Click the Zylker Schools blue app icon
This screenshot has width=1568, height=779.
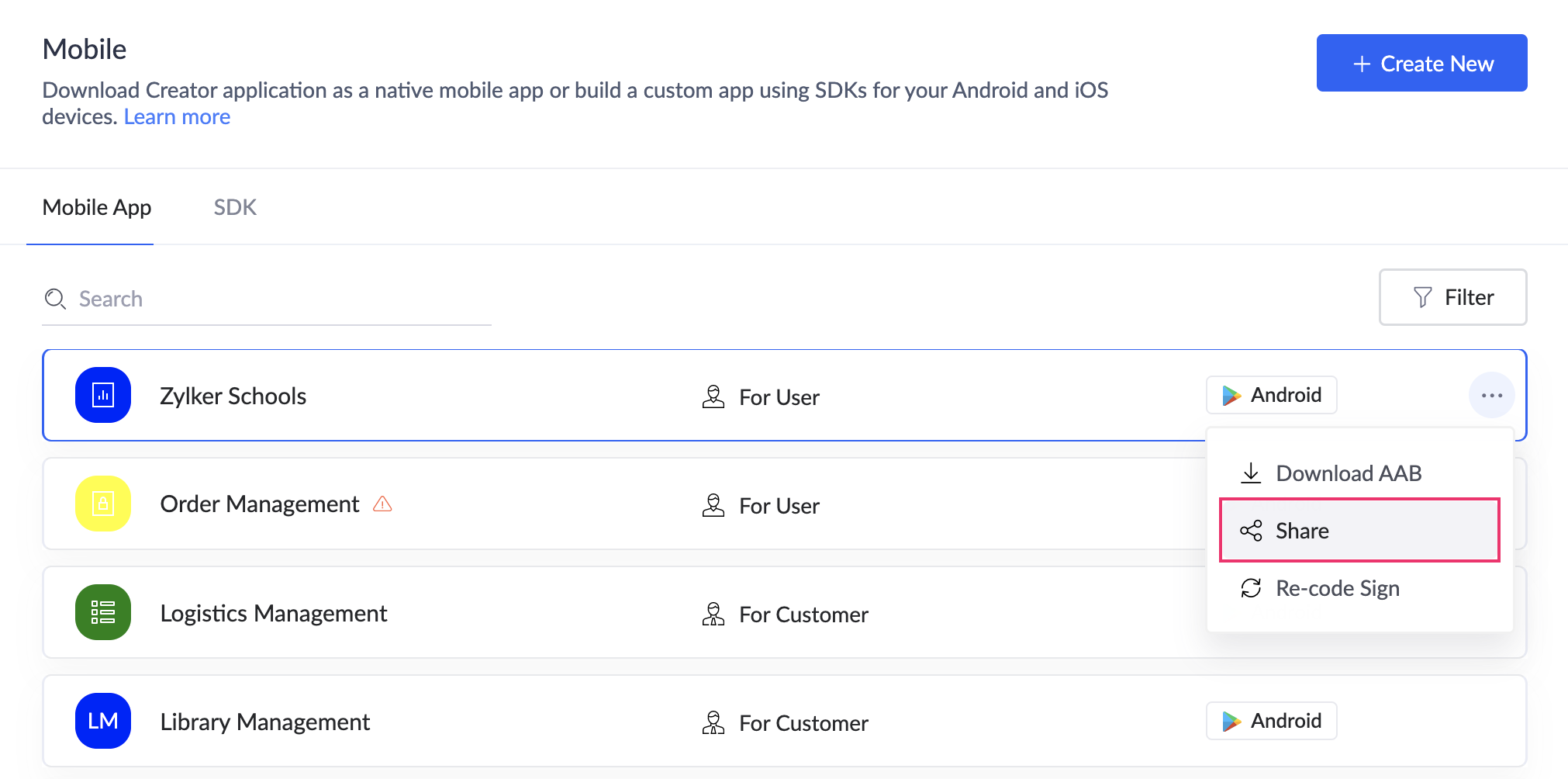coord(103,395)
